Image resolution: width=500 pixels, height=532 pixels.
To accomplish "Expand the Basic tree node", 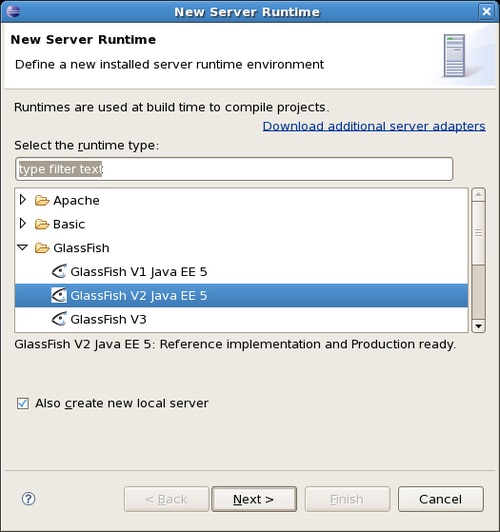I will click(23, 223).
